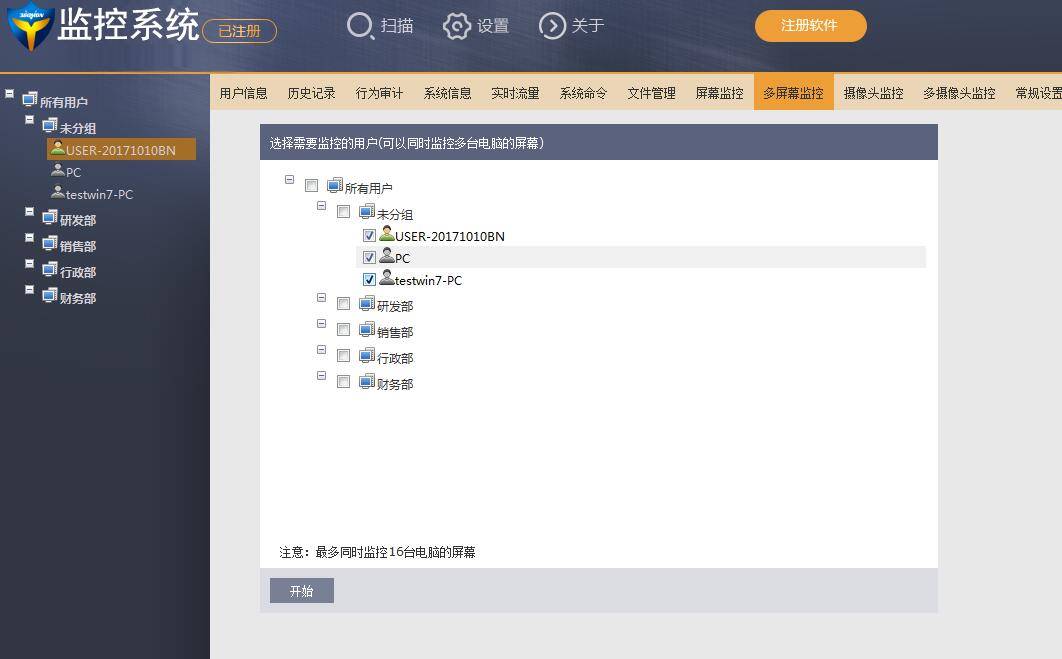
Task: Toggle 研发部 expander in selection panel
Action: (x=322, y=297)
